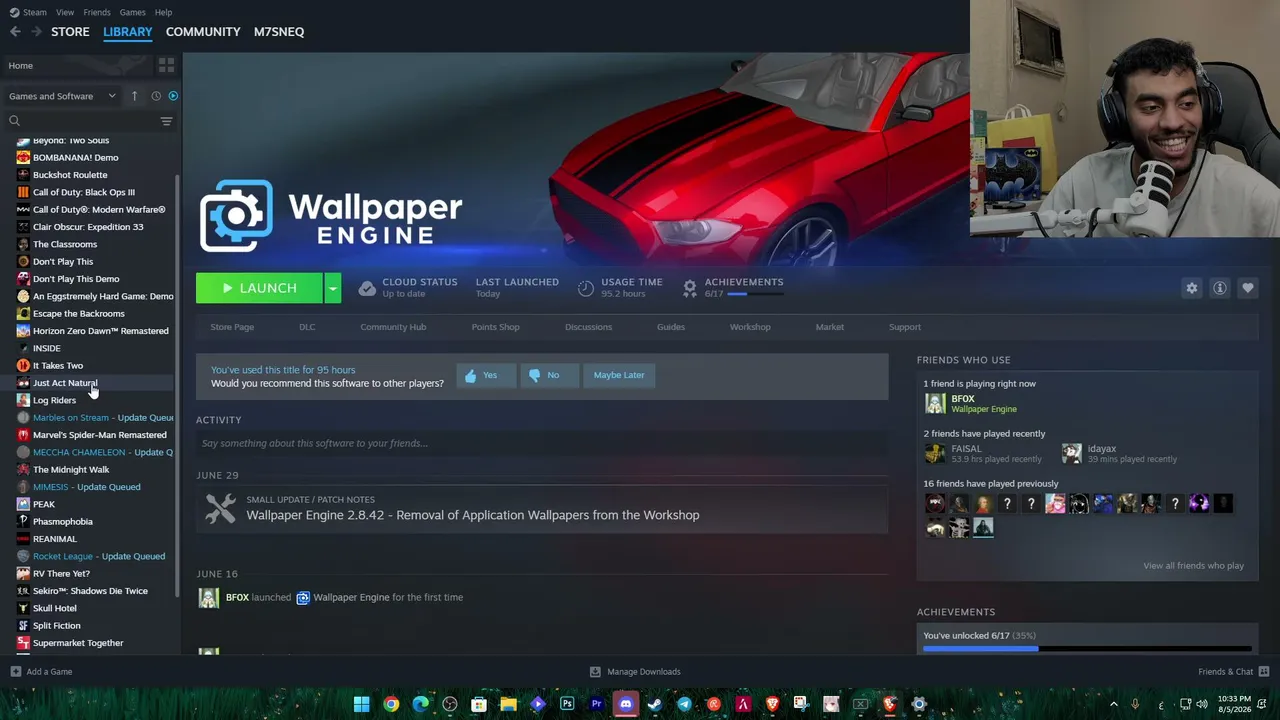1280x720 pixels.
Task: Click the achievements unlocked progress bar
Action: click(1087, 649)
